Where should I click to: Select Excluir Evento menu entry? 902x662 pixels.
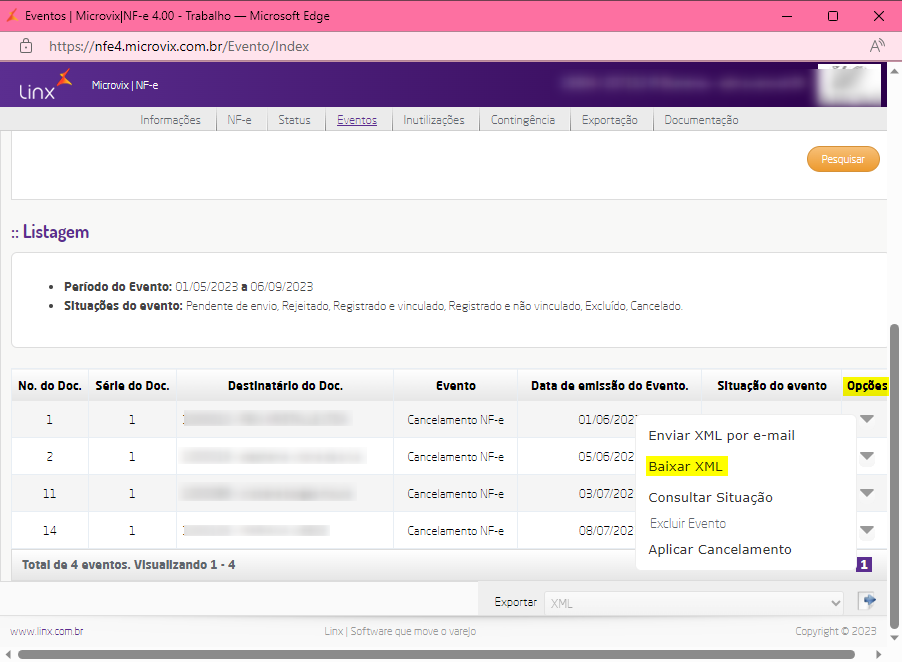[x=688, y=523]
